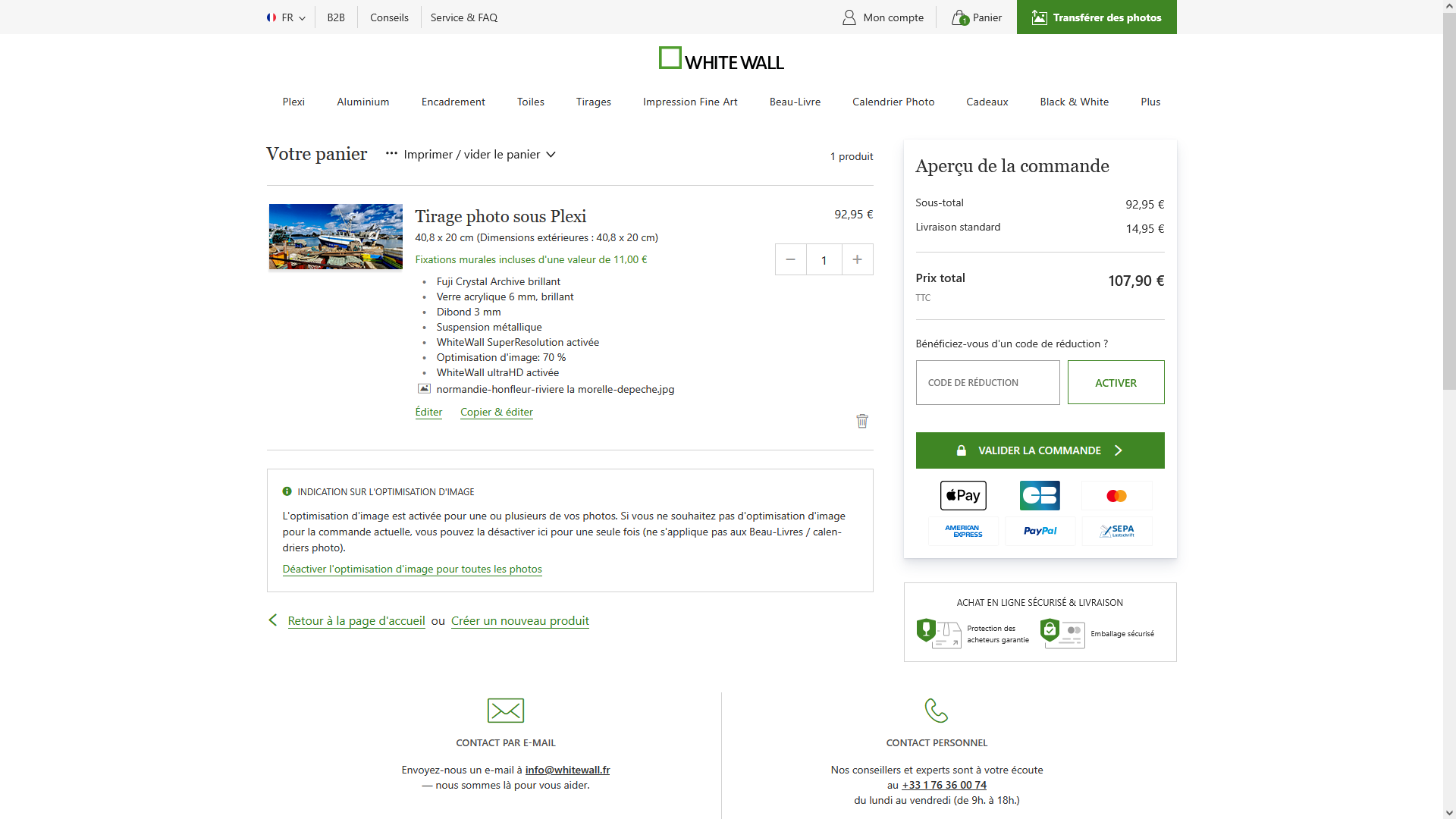Open the FR language dropdown

coord(286,17)
